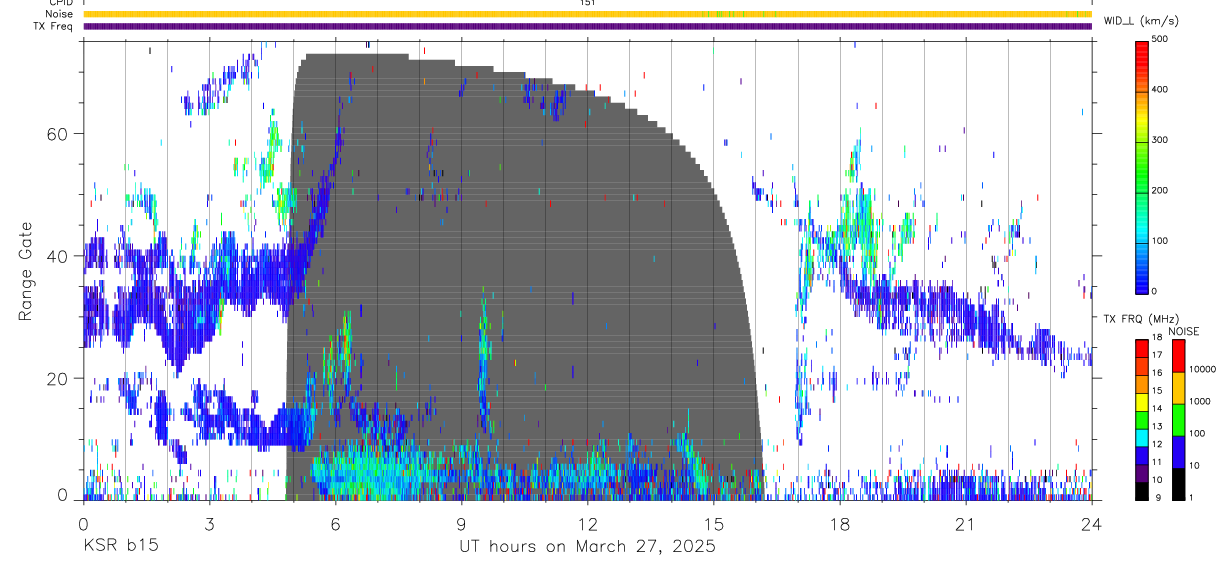Click the 3 tick on the UT hours axis
1228x567 pixels.
pyautogui.click(x=210, y=524)
